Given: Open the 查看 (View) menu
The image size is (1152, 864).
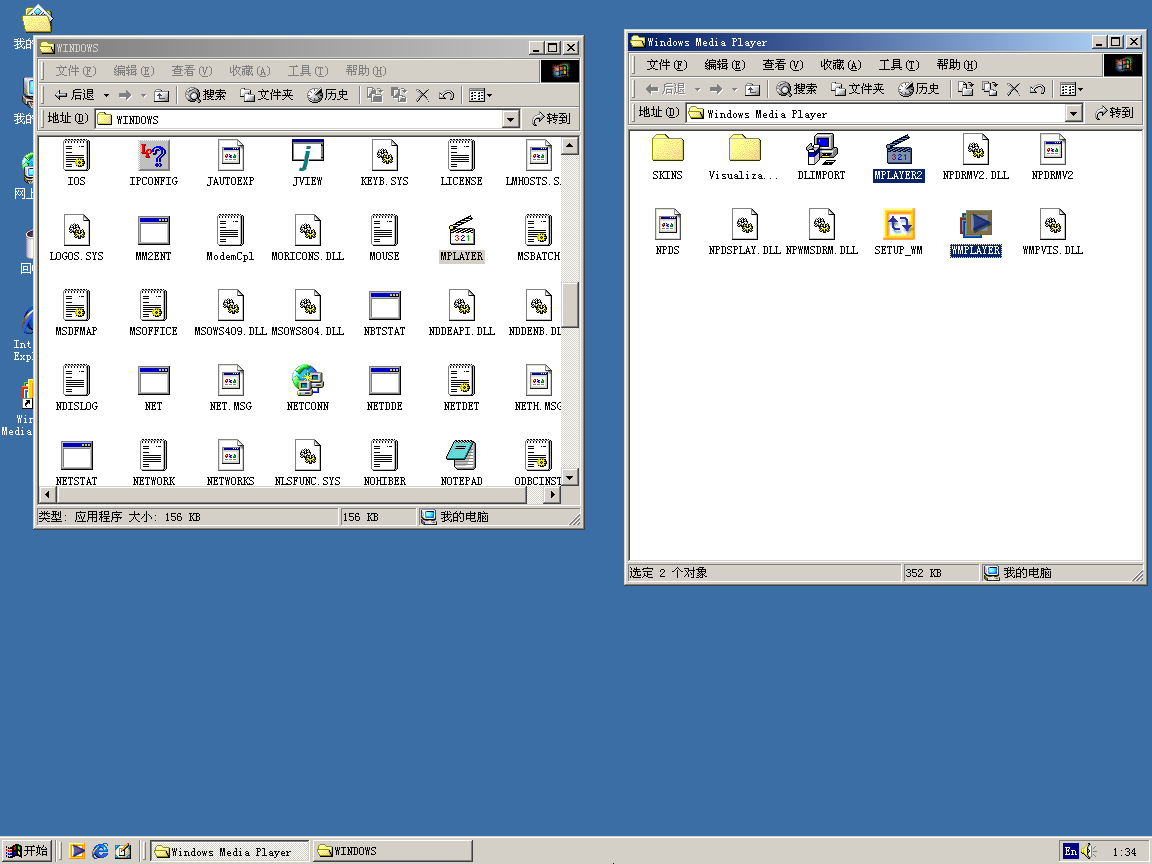Looking at the screenshot, I should (x=190, y=70).
